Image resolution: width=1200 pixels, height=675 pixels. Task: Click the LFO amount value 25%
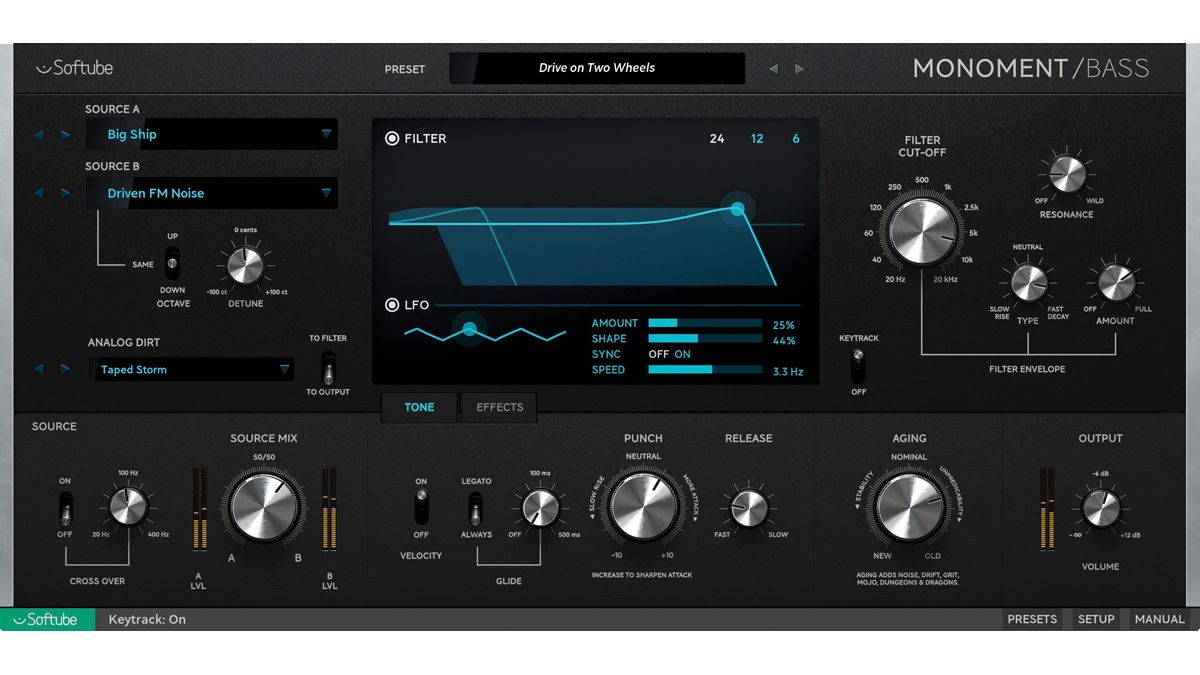(x=784, y=325)
